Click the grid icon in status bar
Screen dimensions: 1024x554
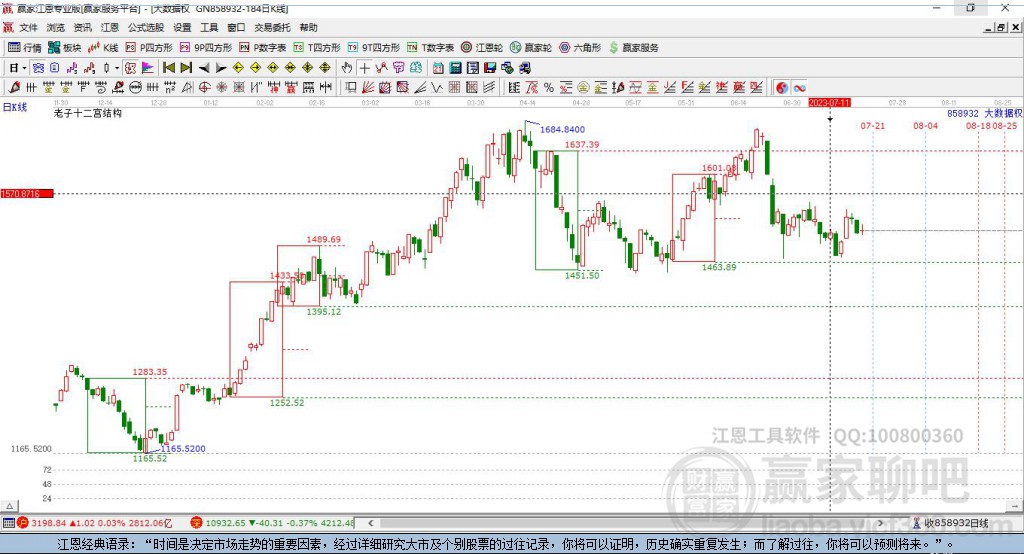(8, 523)
